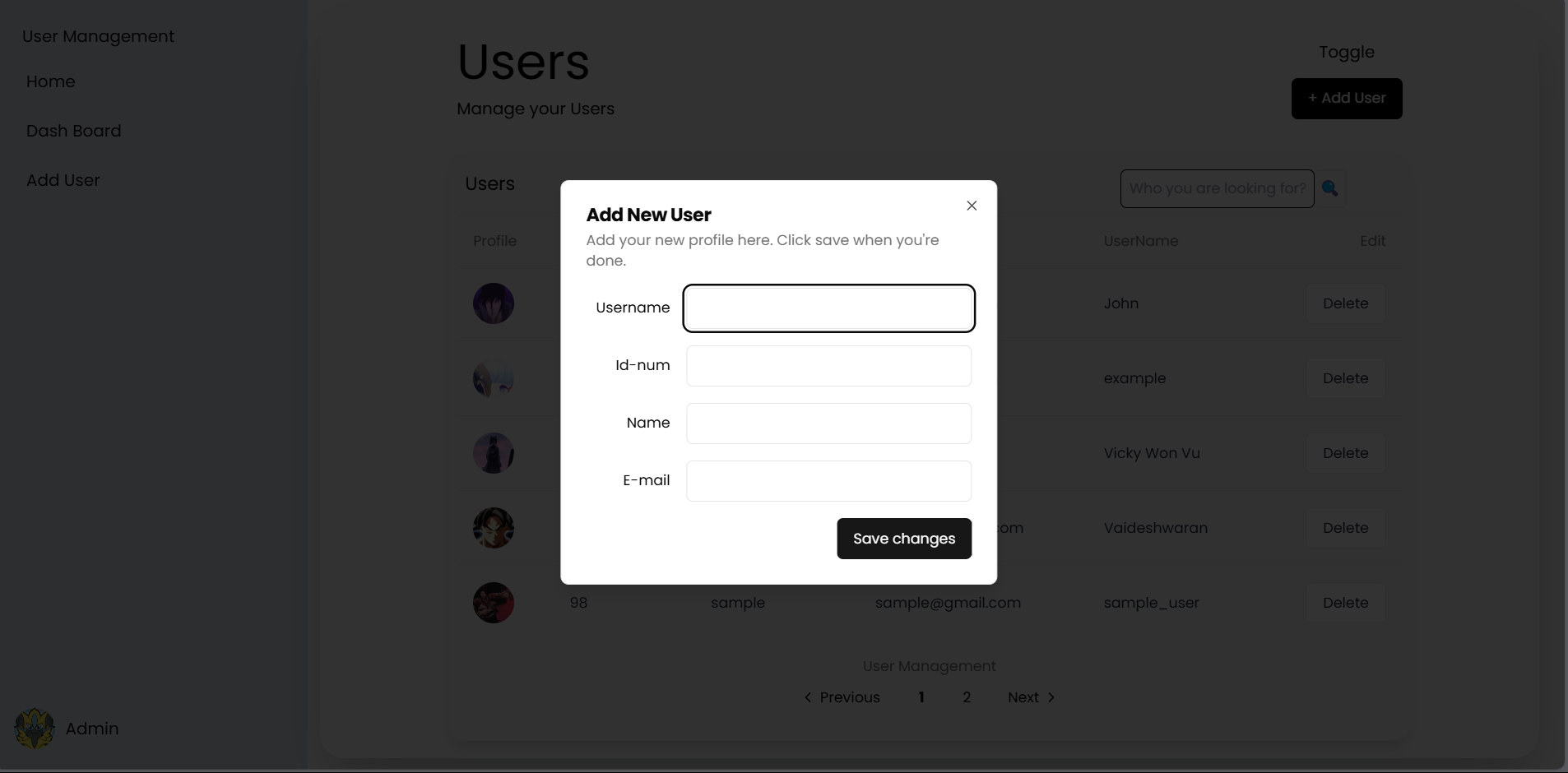The width and height of the screenshot is (1568, 773).
Task: Click the + Add User button
Action: click(x=1347, y=99)
